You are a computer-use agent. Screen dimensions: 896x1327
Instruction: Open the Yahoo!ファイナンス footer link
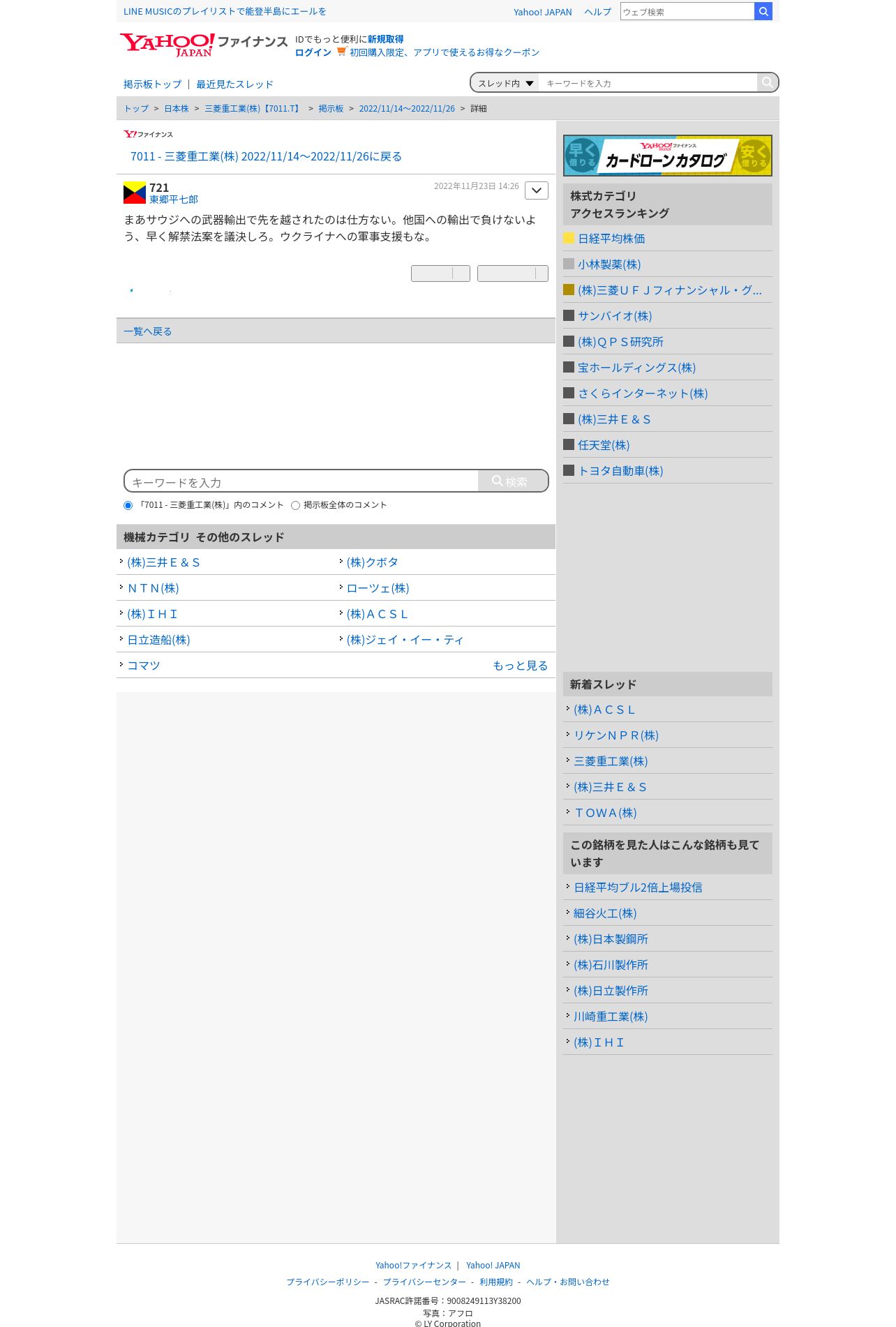tap(413, 1265)
